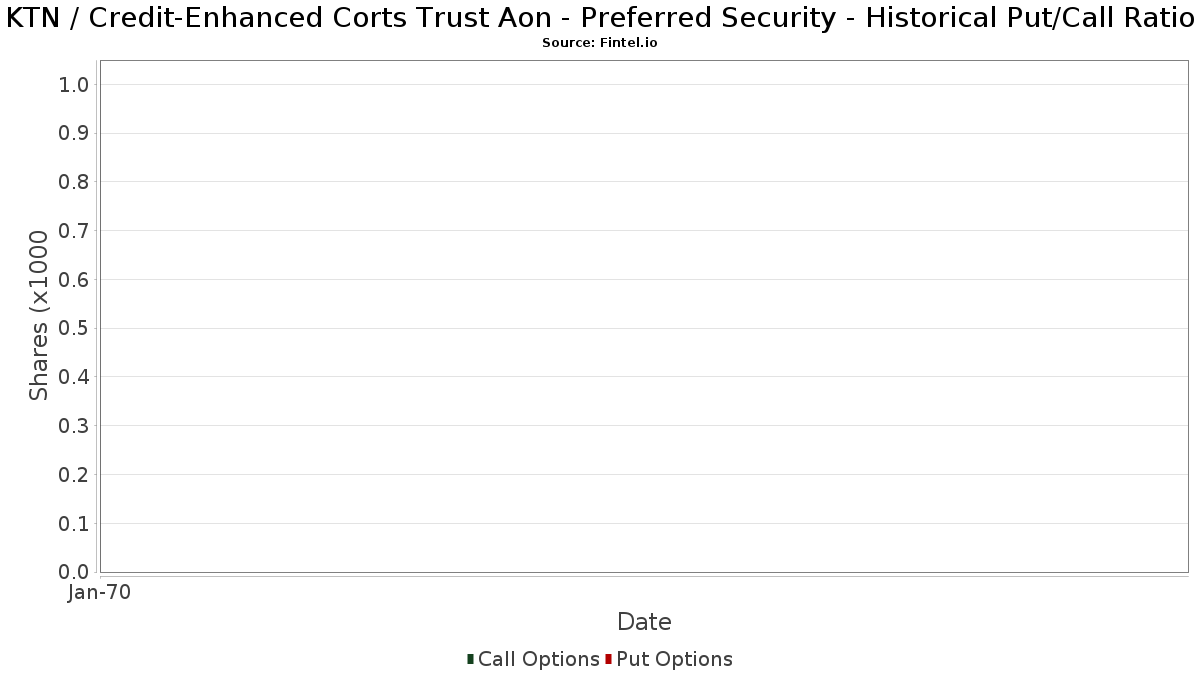Click the 0.7 y-axis tick label
Image resolution: width=1200 pixels, height=675 pixels.
pos(75,231)
